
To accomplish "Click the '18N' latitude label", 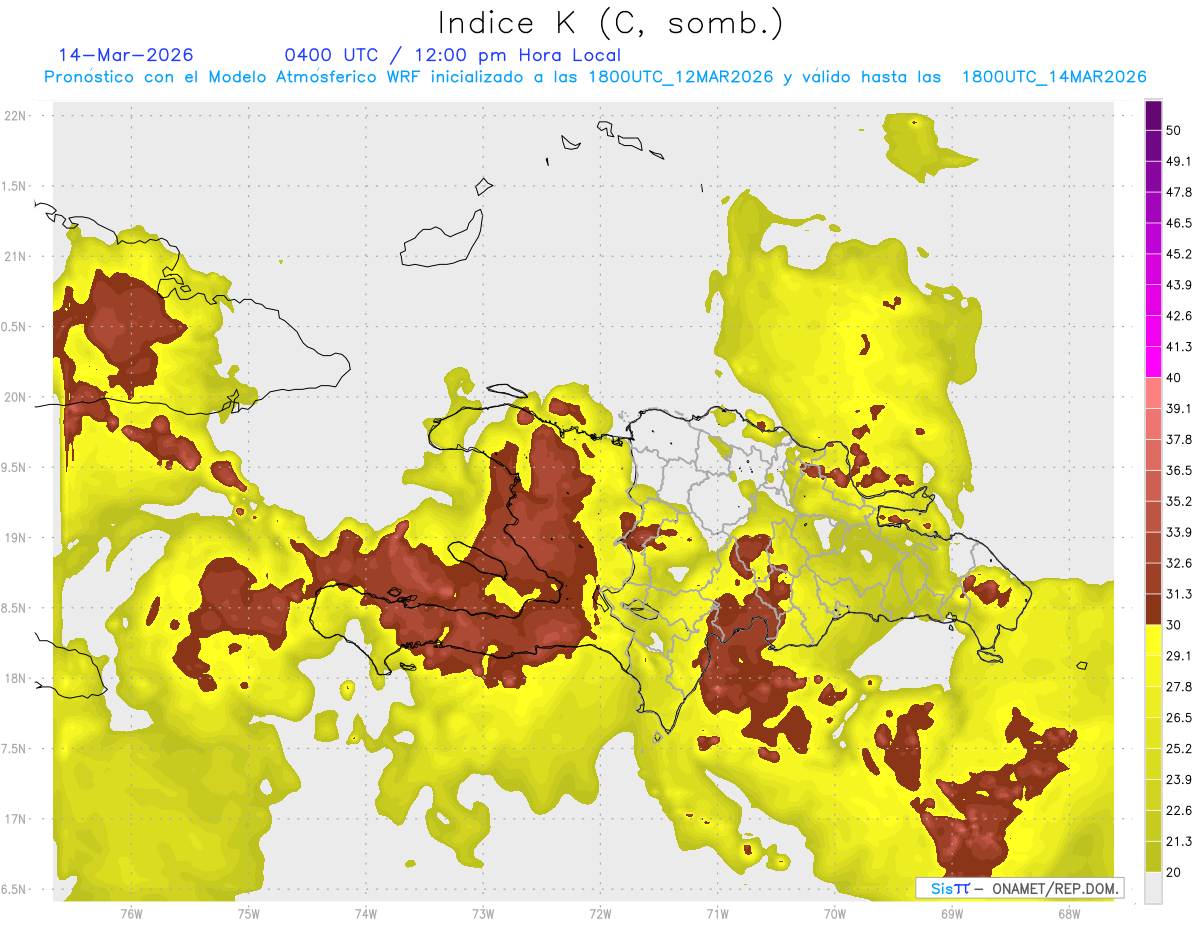I will (16, 678).
